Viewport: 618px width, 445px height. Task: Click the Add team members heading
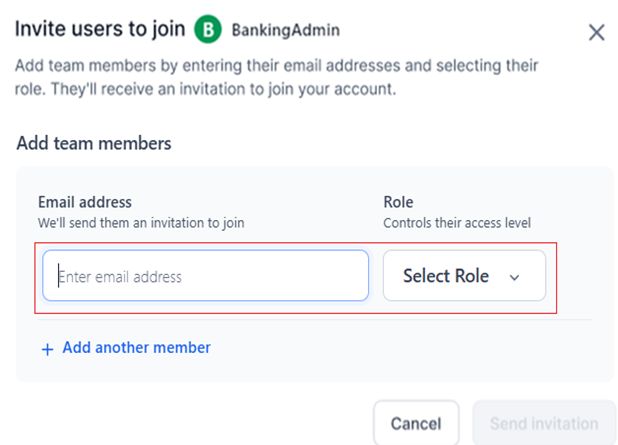tap(94, 143)
